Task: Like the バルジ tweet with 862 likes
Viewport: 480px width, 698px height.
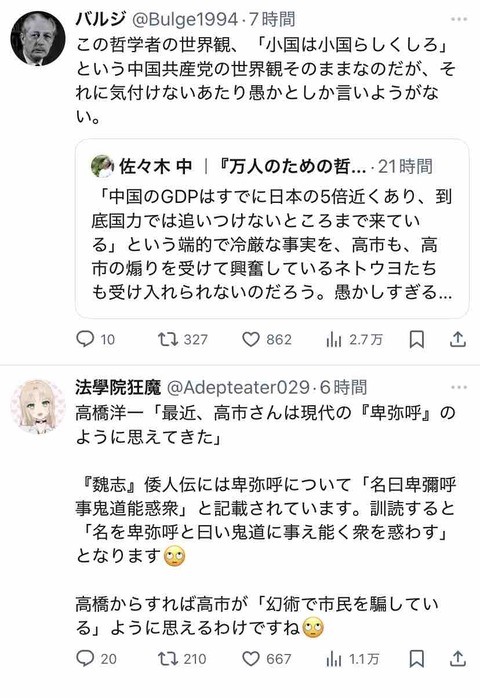Action: [x=267, y=340]
